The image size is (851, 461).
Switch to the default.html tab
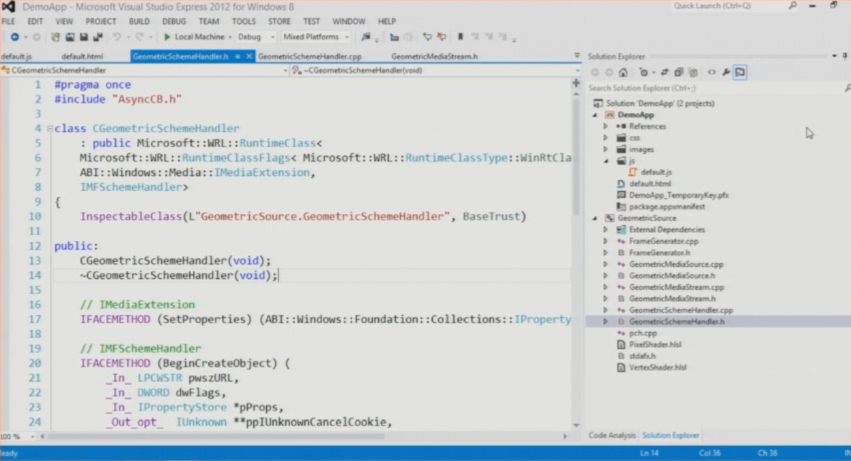(x=82, y=56)
